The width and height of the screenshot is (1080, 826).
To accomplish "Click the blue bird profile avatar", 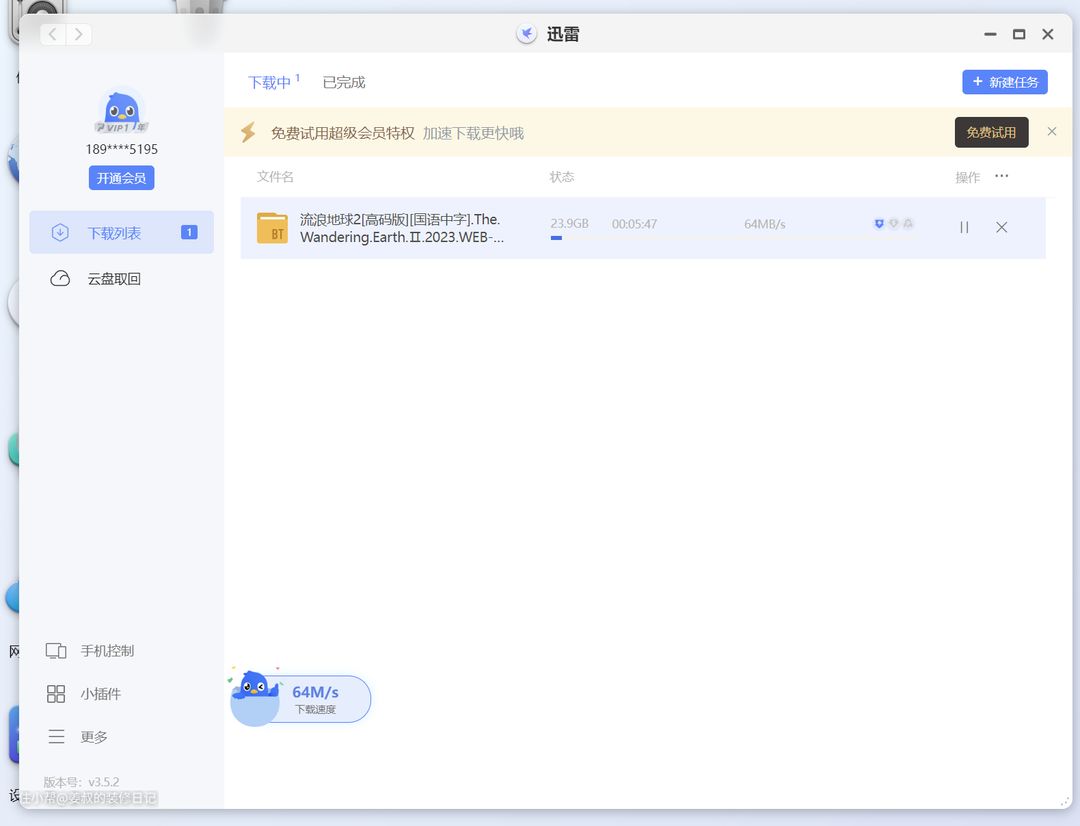I will (x=122, y=111).
